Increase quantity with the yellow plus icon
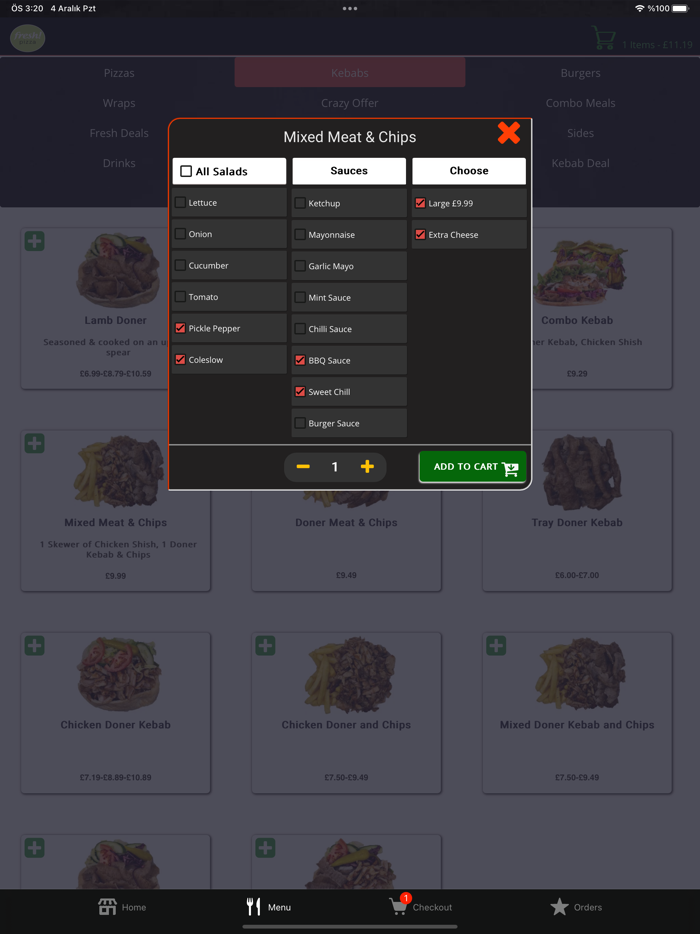This screenshot has height=934, width=700. point(367,466)
